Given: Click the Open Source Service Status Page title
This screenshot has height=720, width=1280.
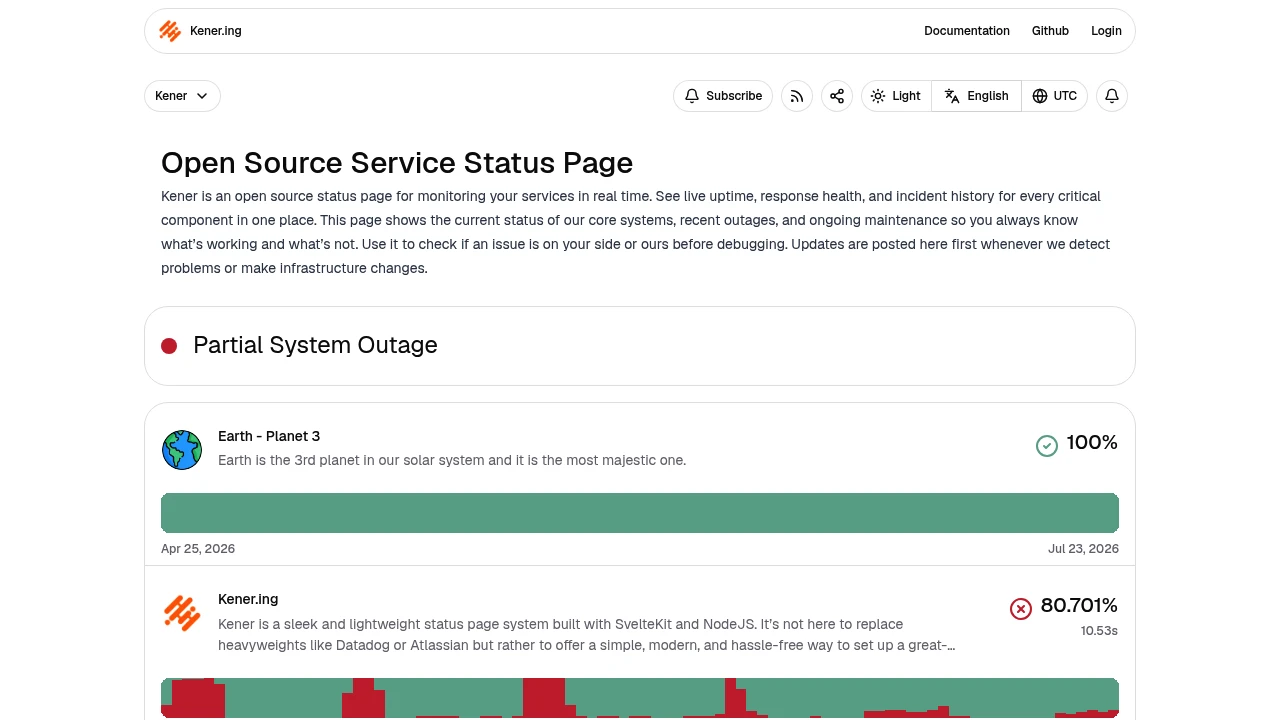Looking at the screenshot, I should click(397, 163).
